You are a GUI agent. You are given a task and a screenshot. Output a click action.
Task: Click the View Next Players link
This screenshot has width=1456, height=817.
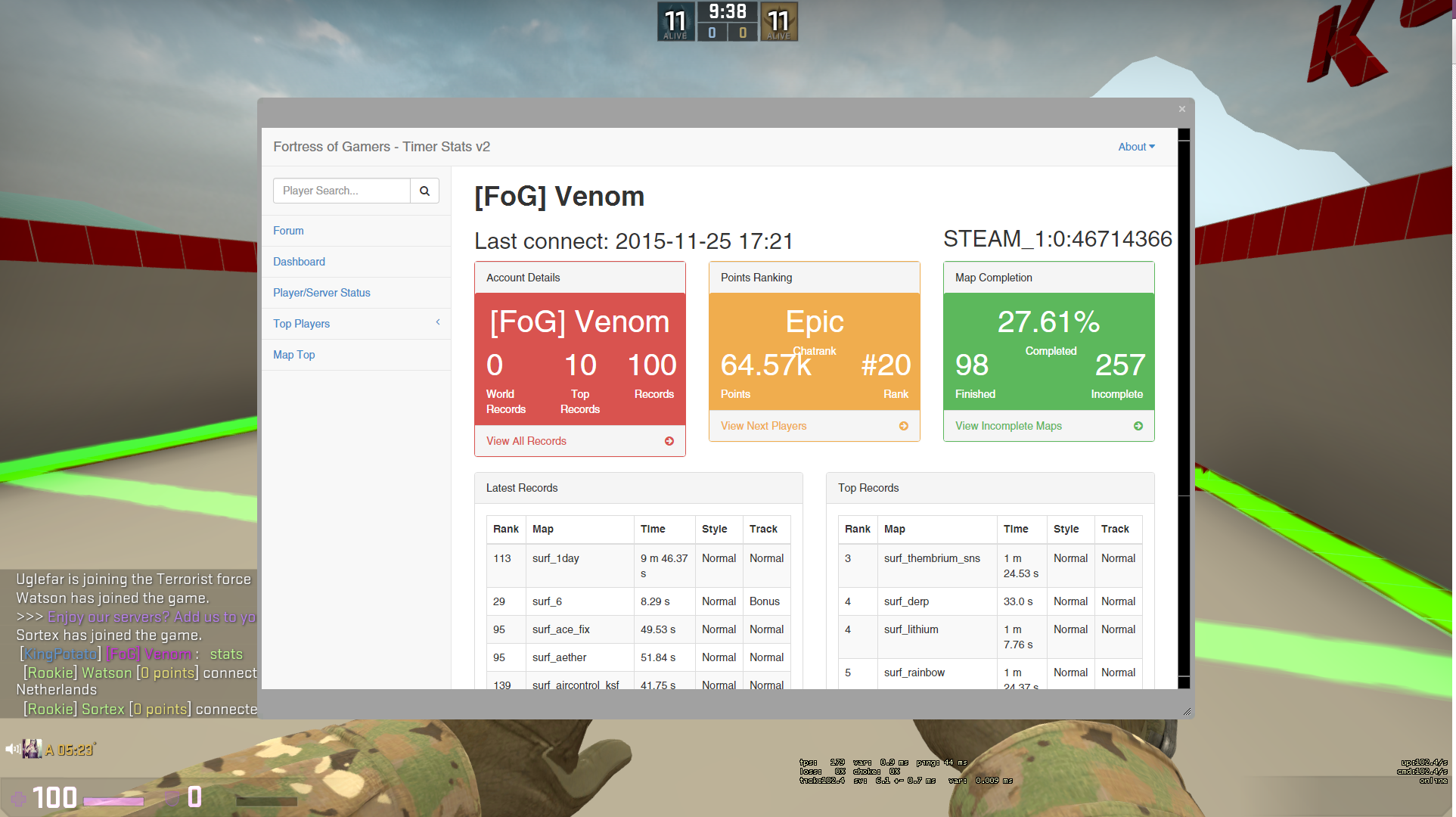tap(763, 426)
